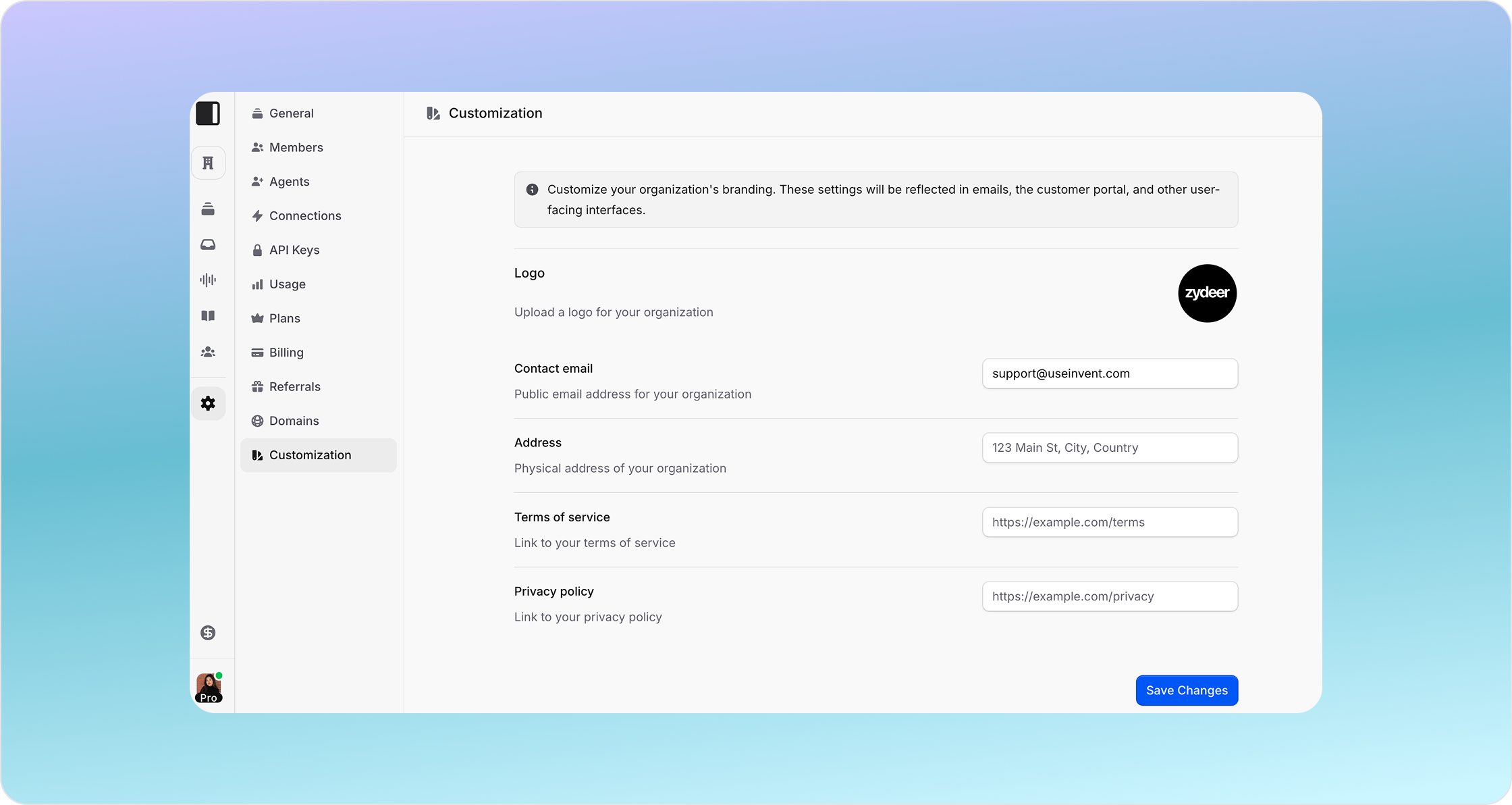Open API Keys section
The width and height of the screenshot is (1512, 805).
(x=294, y=250)
